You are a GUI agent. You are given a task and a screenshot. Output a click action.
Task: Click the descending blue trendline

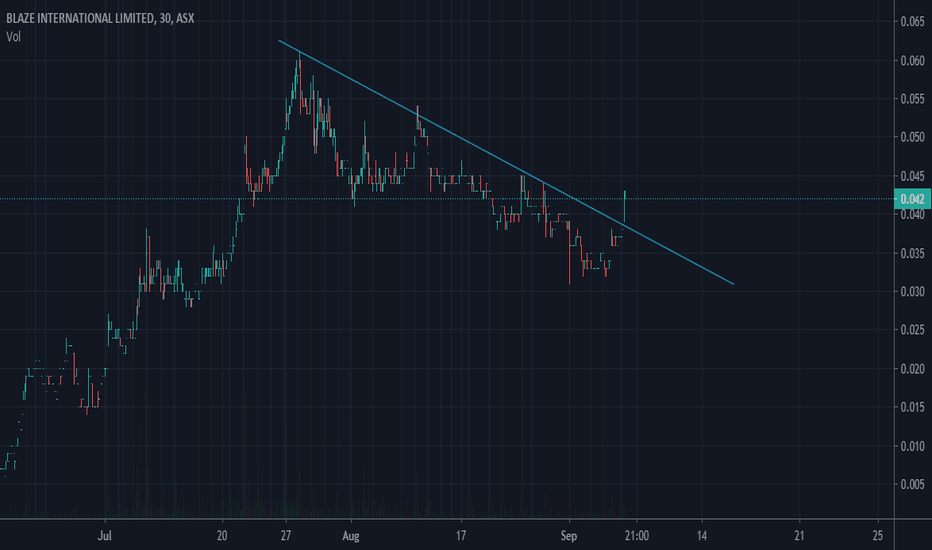click(x=505, y=162)
